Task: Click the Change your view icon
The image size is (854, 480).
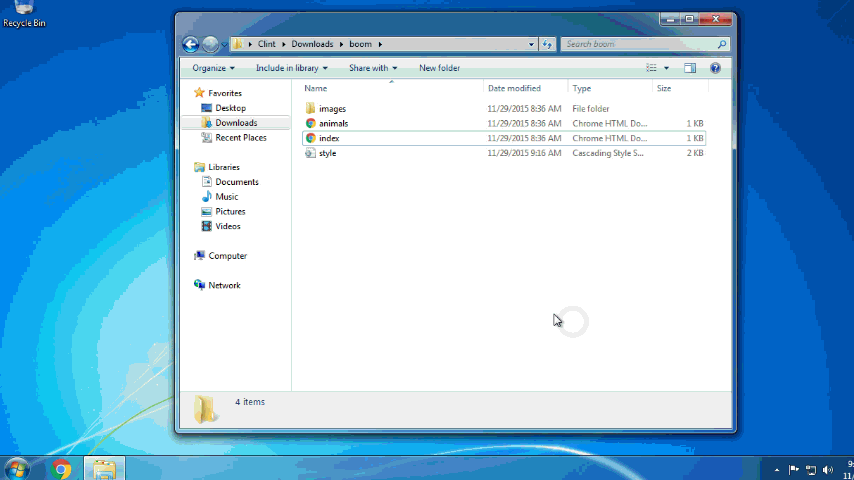Action: pos(651,68)
